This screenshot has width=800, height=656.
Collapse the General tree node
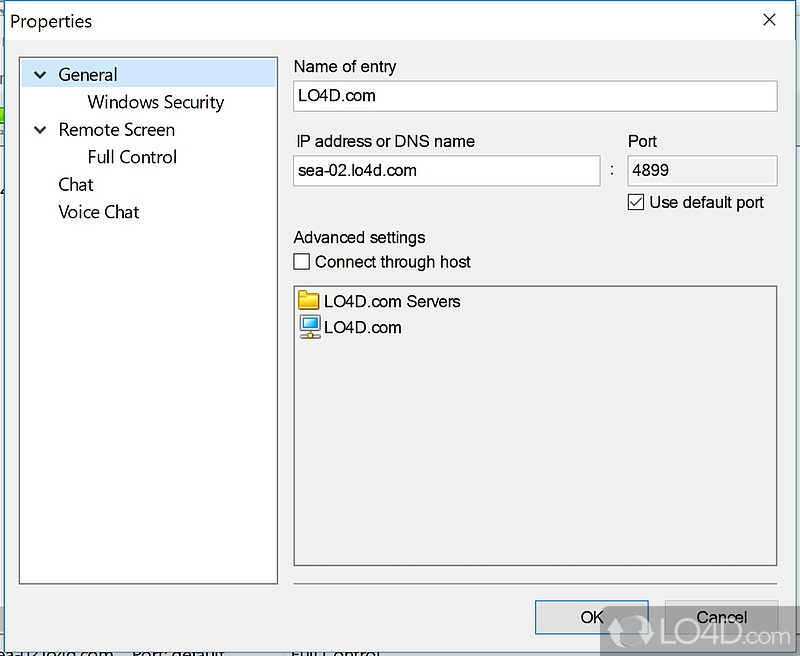click(x=40, y=75)
